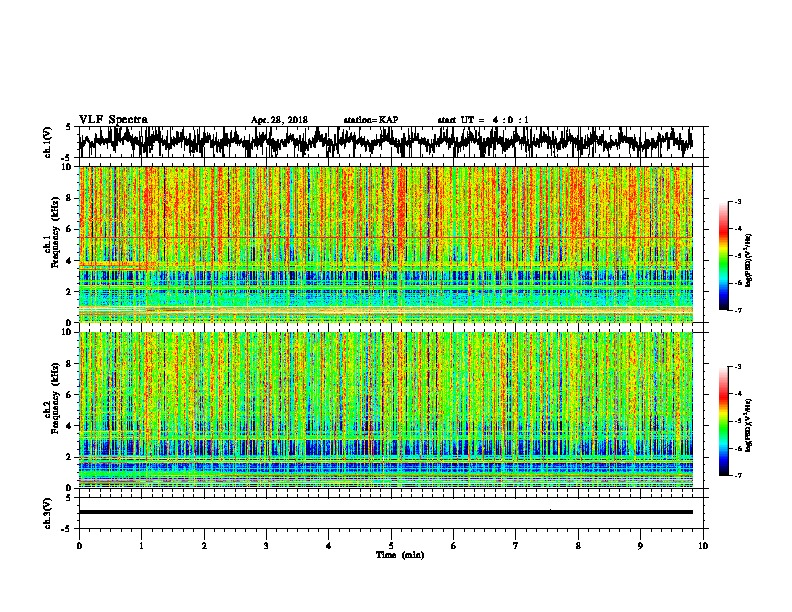Click time axis tick label "4"
This screenshot has height=612, width=792.
329,546
